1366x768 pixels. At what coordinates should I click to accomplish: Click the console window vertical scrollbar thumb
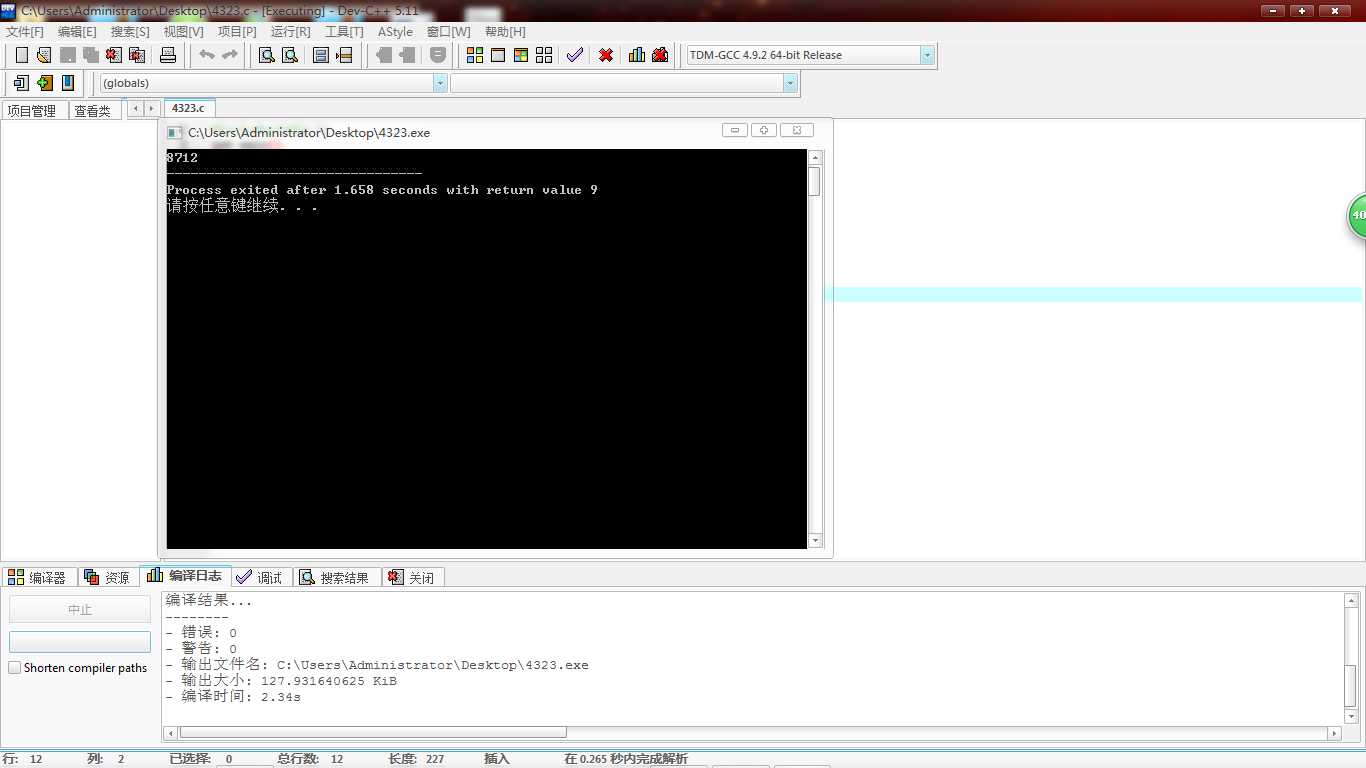coord(815,181)
